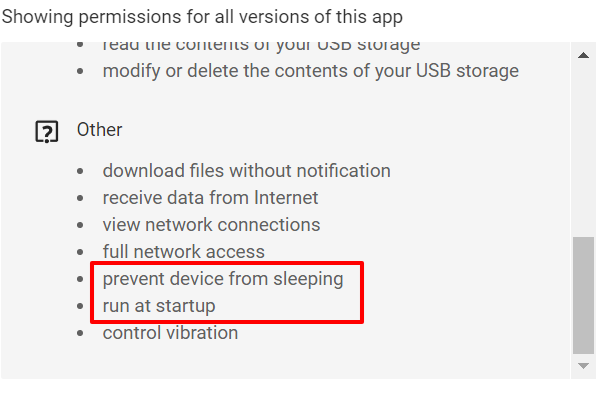Click 'view network connections' permission
The height and width of the screenshot is (409, 612).
tap(211, 225)
